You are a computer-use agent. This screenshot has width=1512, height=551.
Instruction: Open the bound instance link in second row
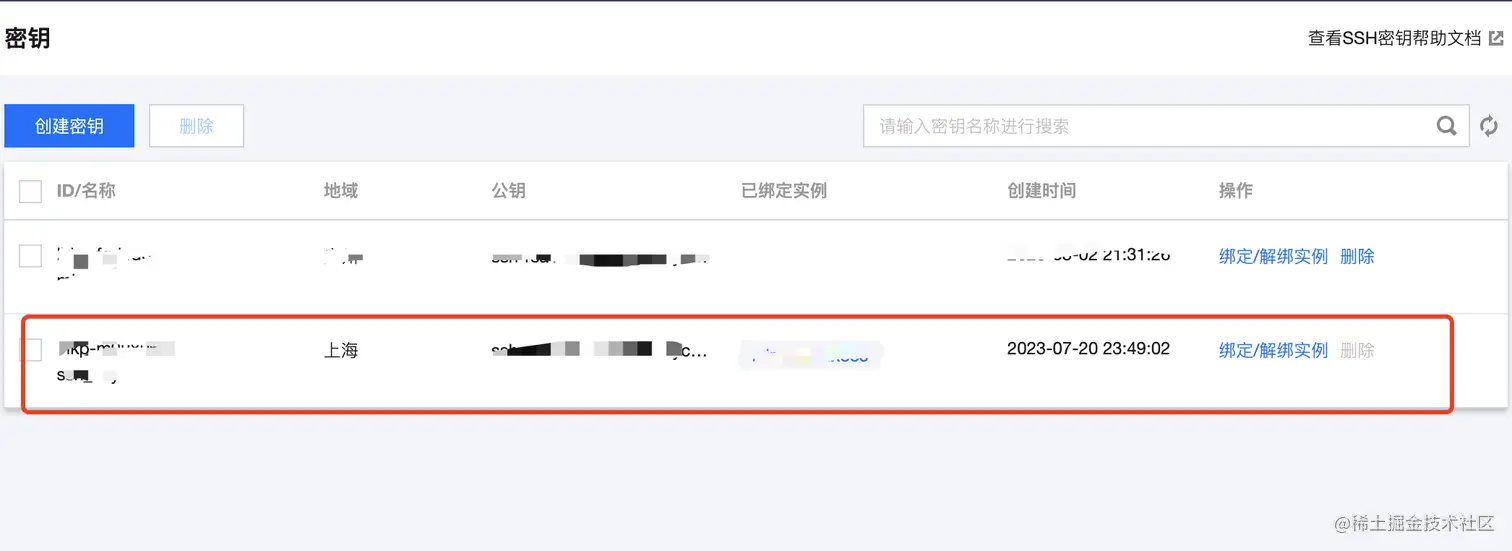tap(811, 355)
